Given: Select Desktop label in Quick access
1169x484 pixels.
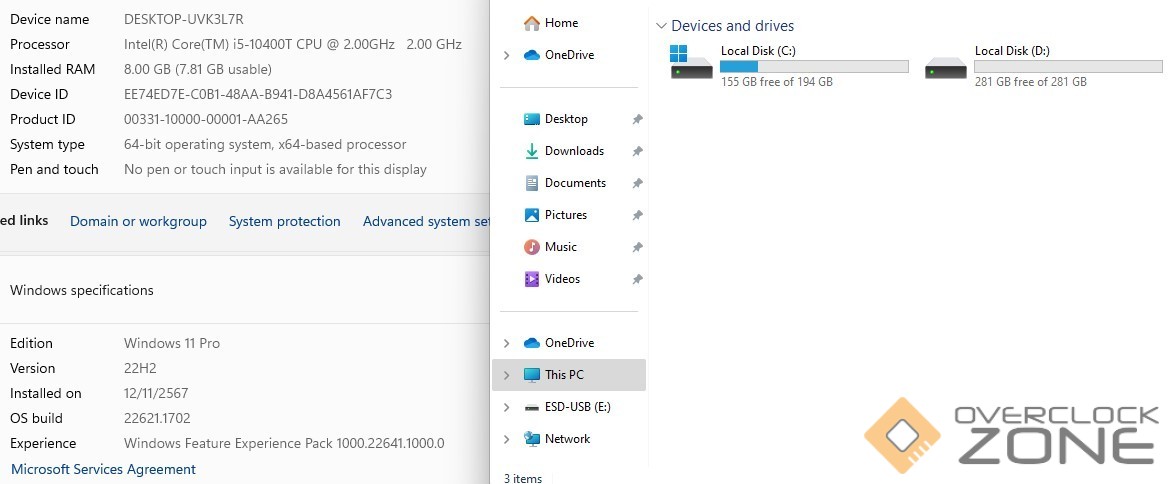Looking at the screenshot, I should (x=566, y=119).
